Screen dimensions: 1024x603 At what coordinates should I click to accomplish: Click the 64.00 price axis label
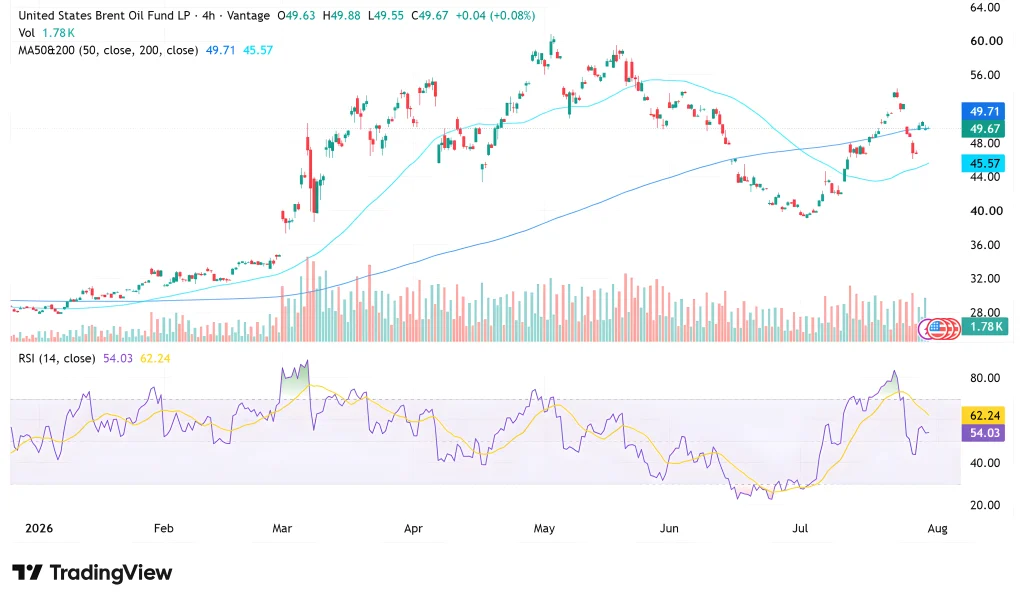pos(985,7)
